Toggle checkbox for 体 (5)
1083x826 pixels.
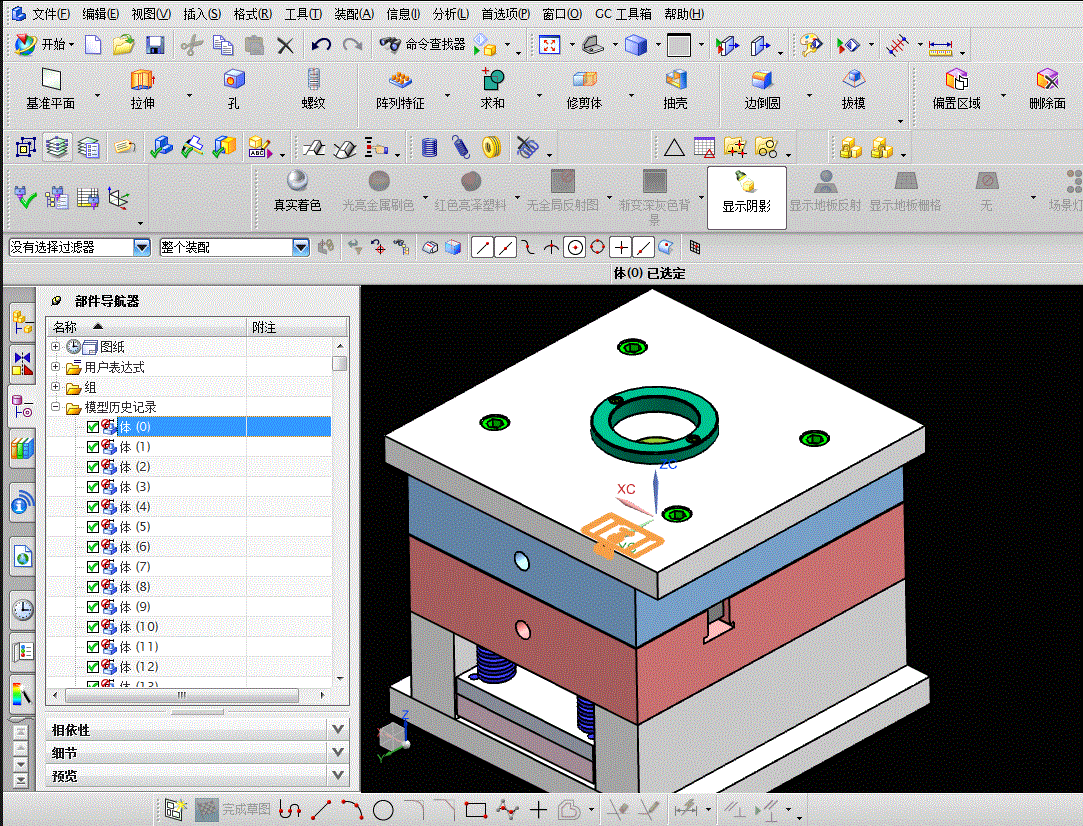coord(93,527)
